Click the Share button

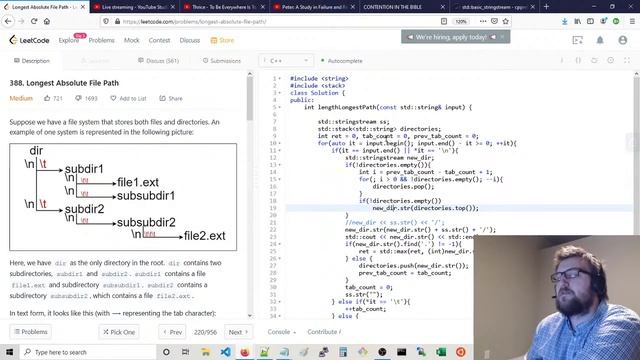pyautogui.click(x=171, y=98)
